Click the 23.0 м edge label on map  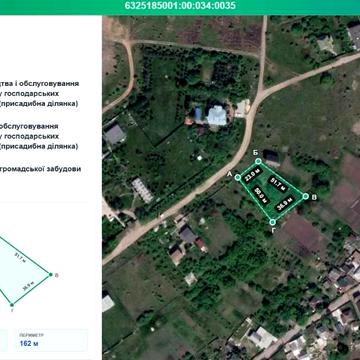(253, 176)
